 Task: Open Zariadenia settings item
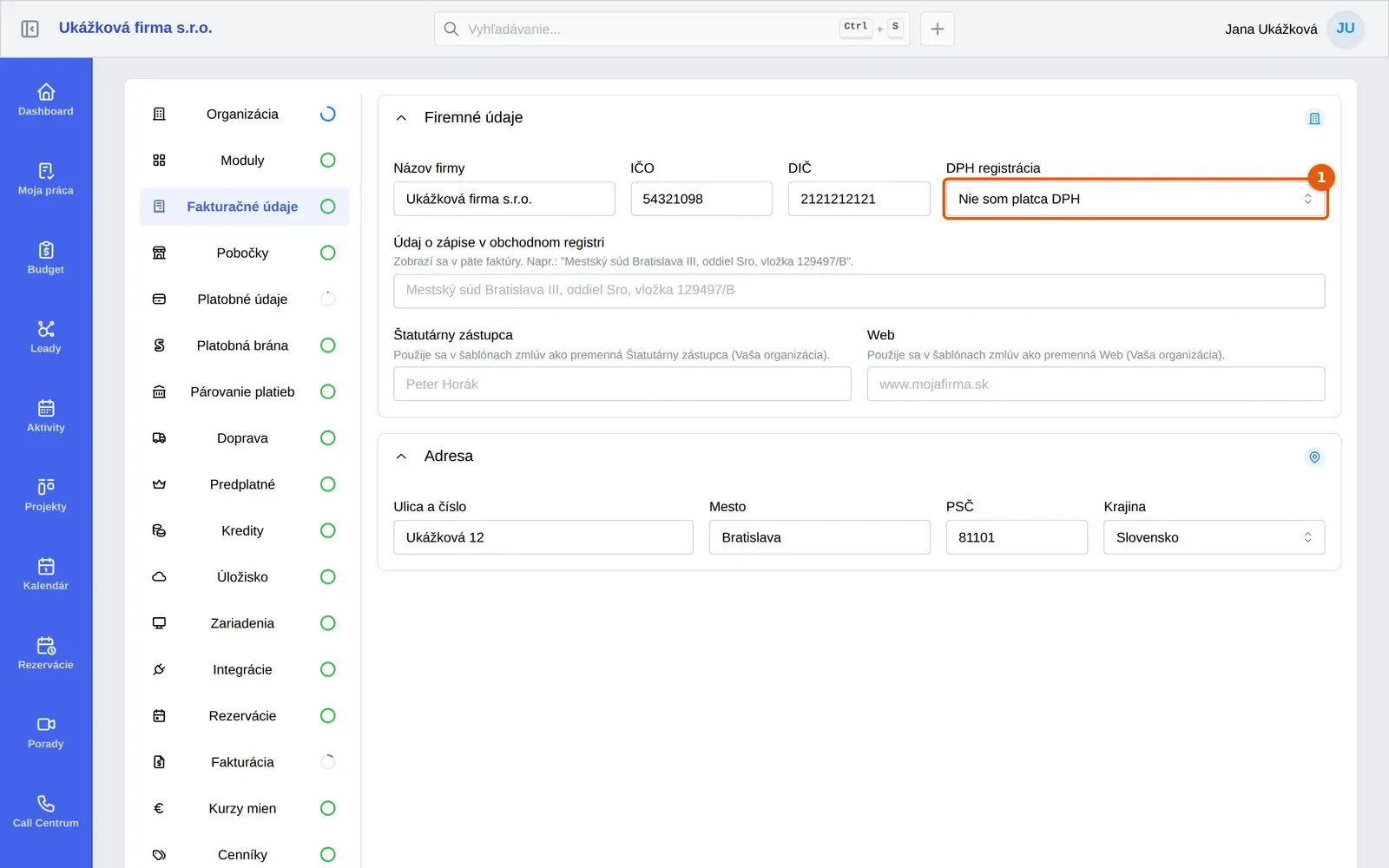(244, 623)
